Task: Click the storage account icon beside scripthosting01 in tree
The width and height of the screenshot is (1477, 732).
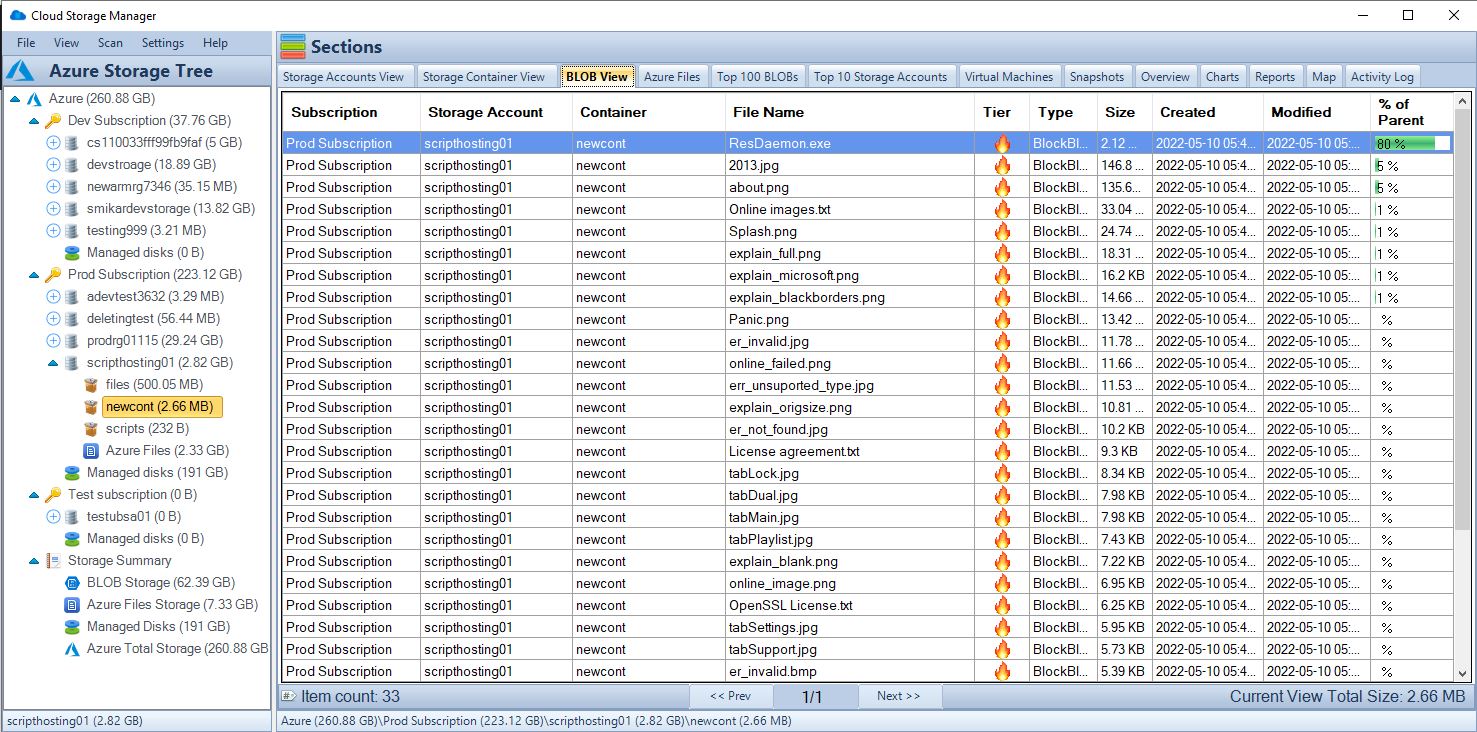Action: (72, 363)
